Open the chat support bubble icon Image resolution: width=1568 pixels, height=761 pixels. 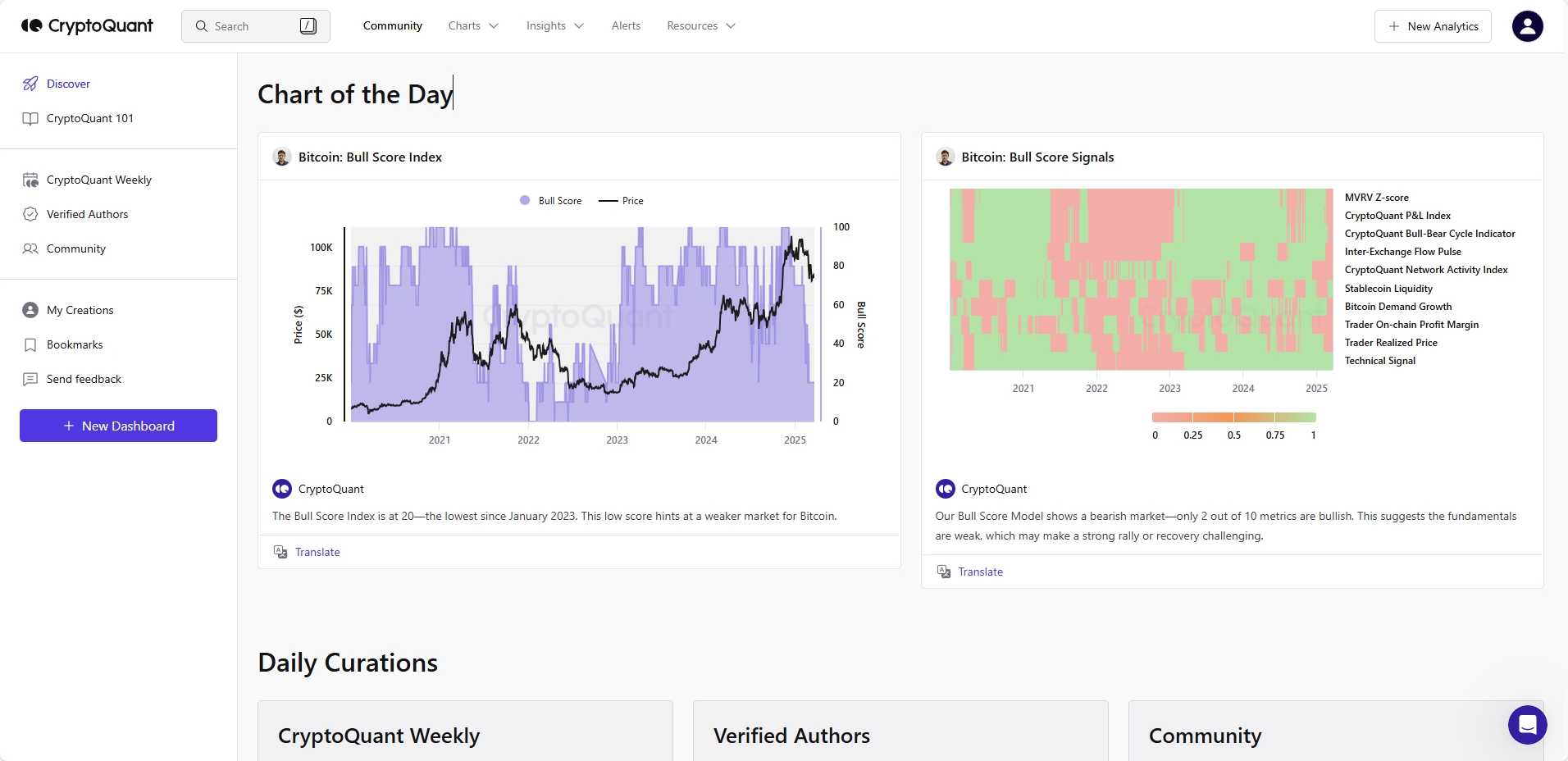1528,724
